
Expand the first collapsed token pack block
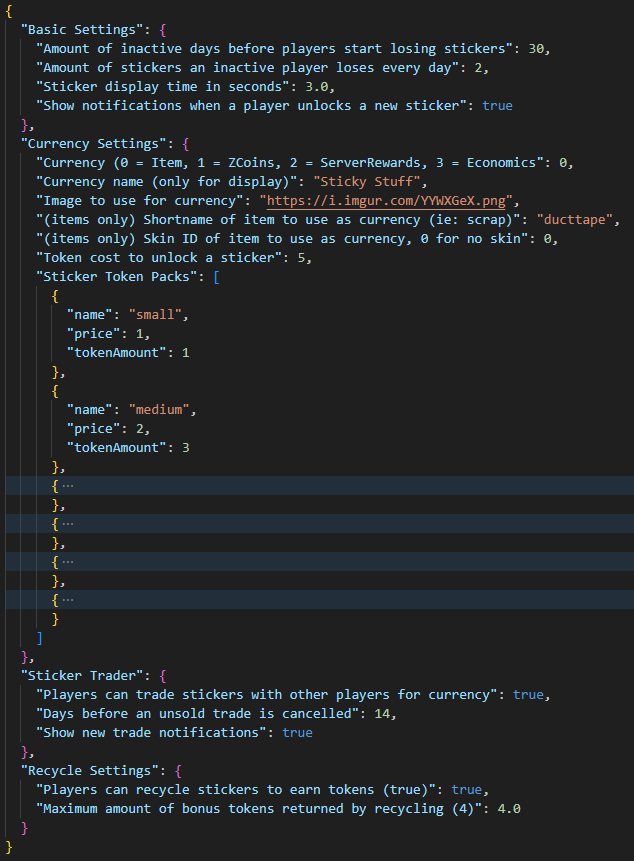67,486
